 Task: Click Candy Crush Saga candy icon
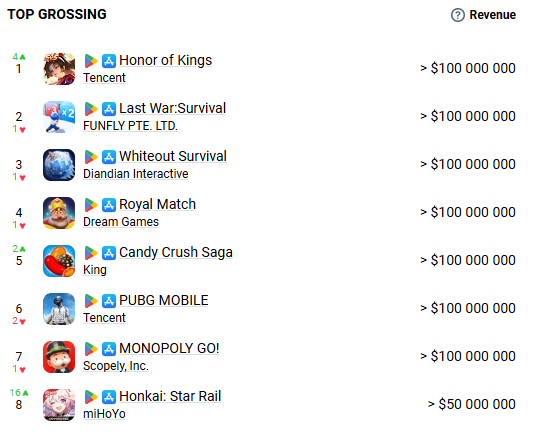(x=59, y=261)
